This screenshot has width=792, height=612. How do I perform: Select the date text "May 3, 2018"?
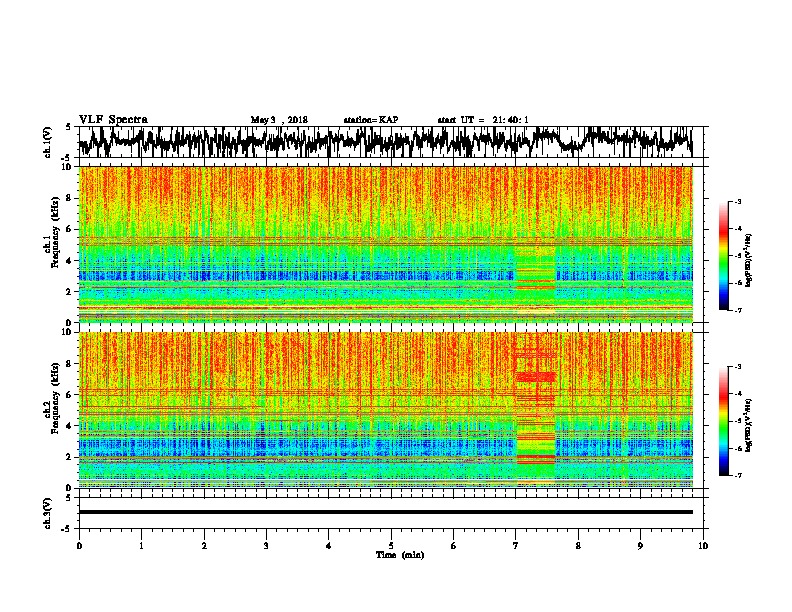point(279,120)
